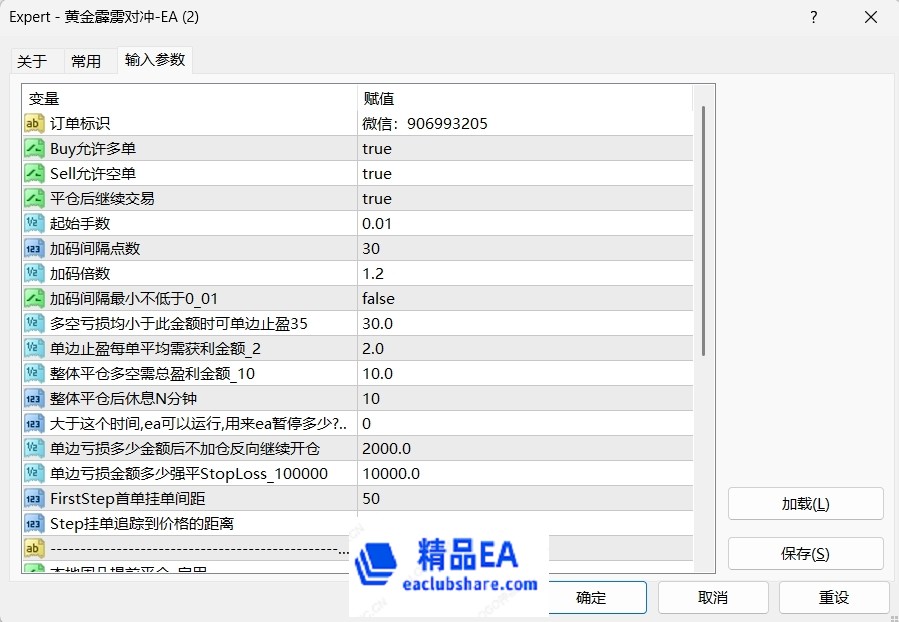
Task: Click the integer icon beside FirstStep首单挂单间距
Action: [34, 499]
